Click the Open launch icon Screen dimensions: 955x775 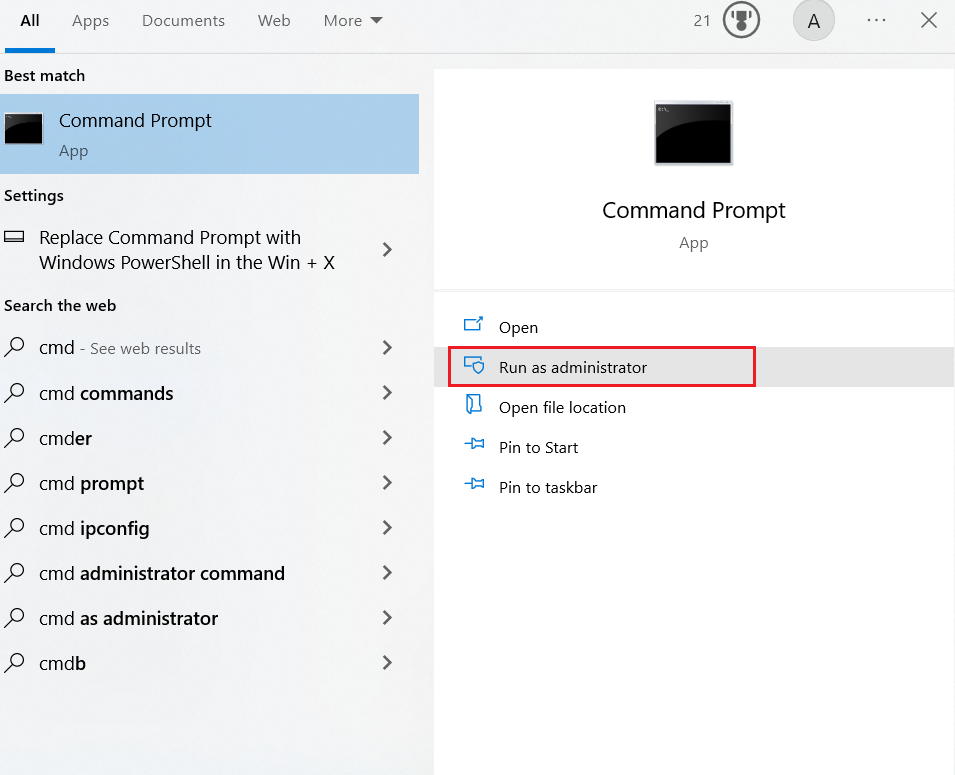[x=474, y=327]
